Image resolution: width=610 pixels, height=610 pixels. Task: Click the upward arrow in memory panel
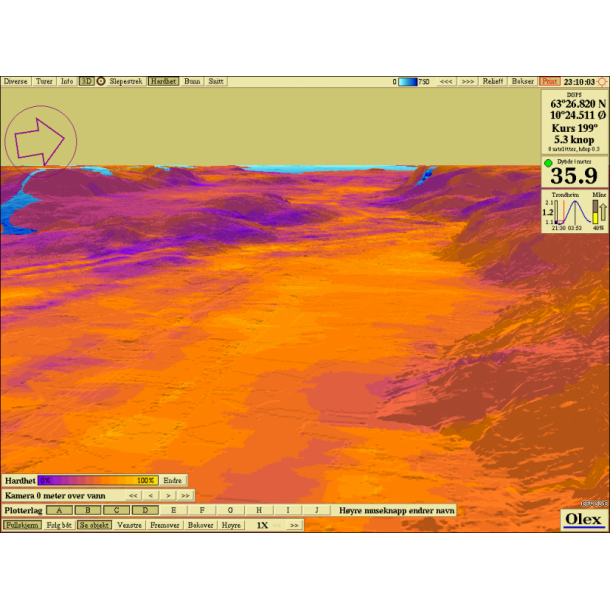pyautogui.click(x=603, y=210)
